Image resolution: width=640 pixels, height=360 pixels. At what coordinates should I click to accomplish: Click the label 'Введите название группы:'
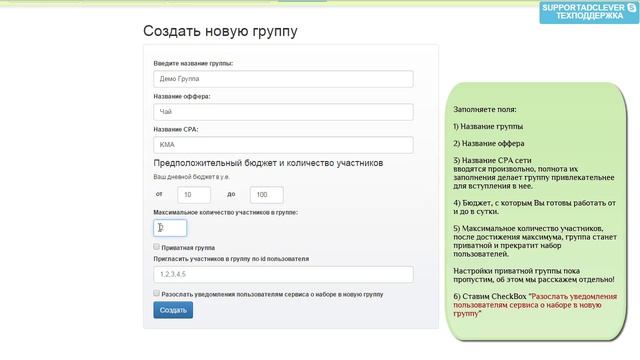pyautogui.click(x=193, y=64)
